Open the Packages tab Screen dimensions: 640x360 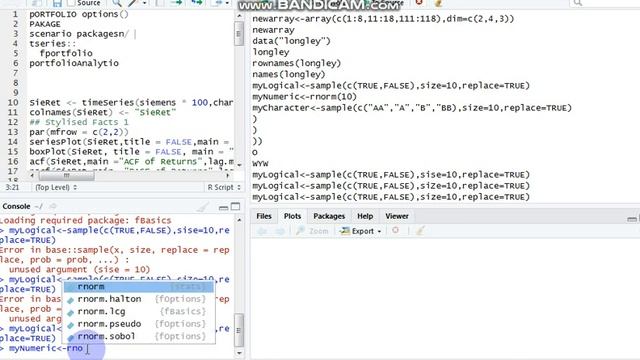click(x=329, y=216)
